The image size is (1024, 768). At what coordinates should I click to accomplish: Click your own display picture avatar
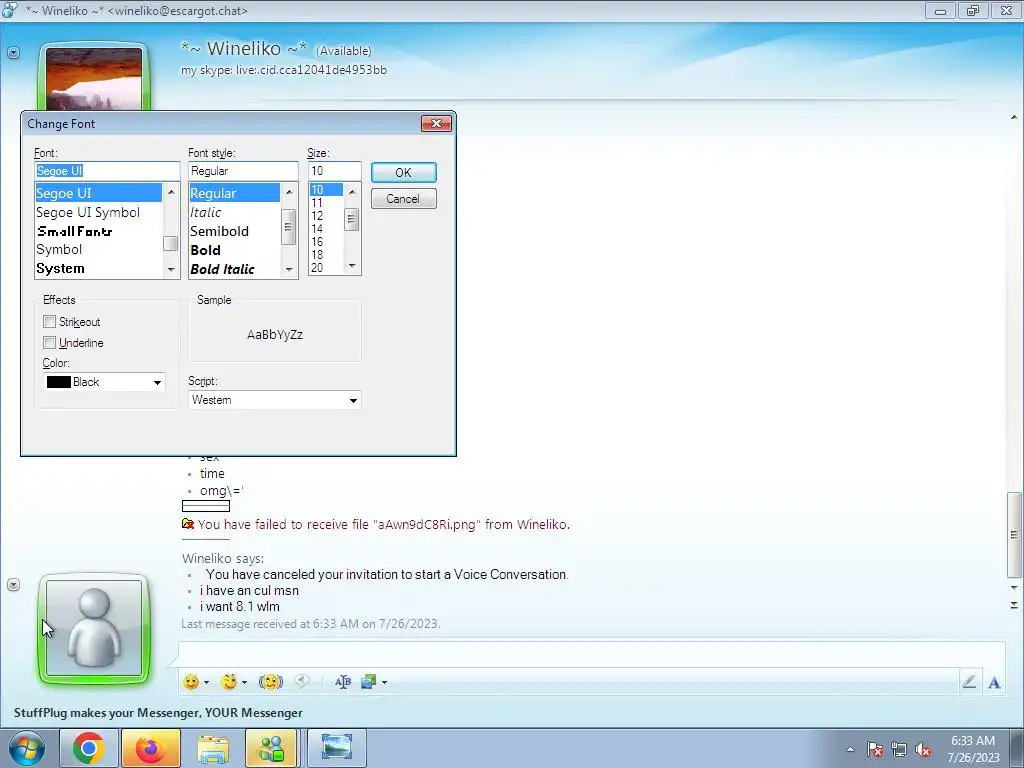click(94, 628)
